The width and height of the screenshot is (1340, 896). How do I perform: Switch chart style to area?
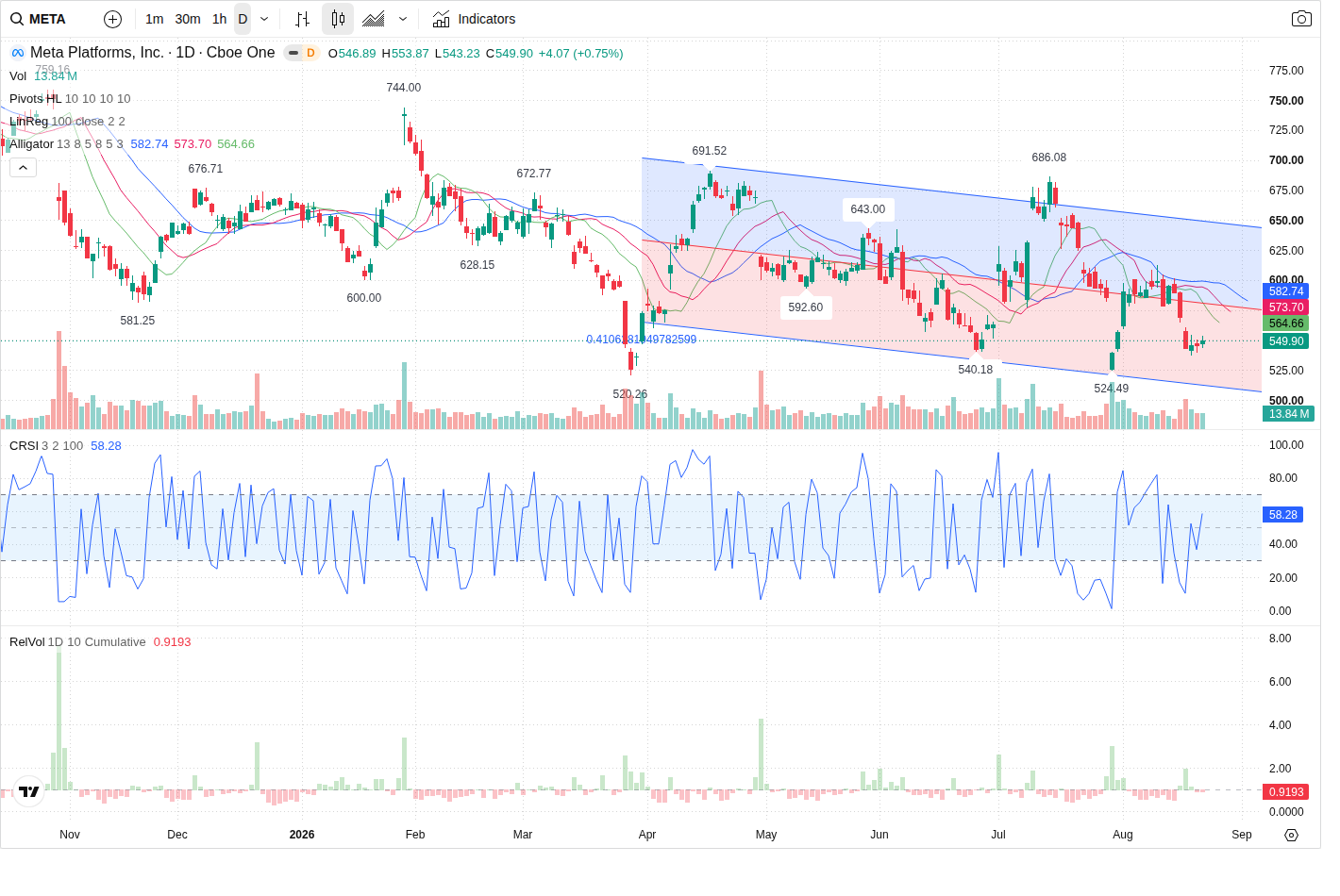coord(374,19)
